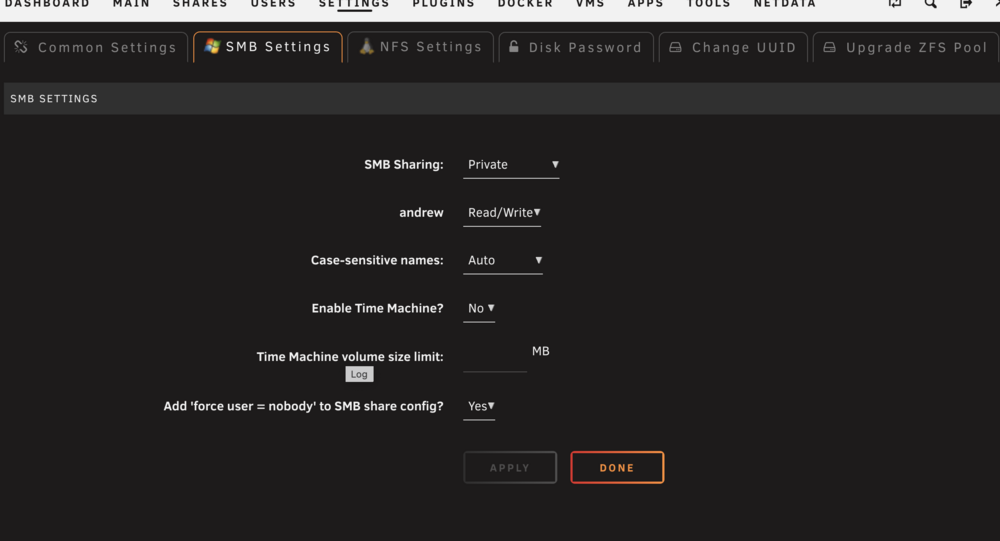The height and width of the screenshot is (541, 1000).
Task: Click the 'Add force user = nobody' label
Action: (304, 406)
